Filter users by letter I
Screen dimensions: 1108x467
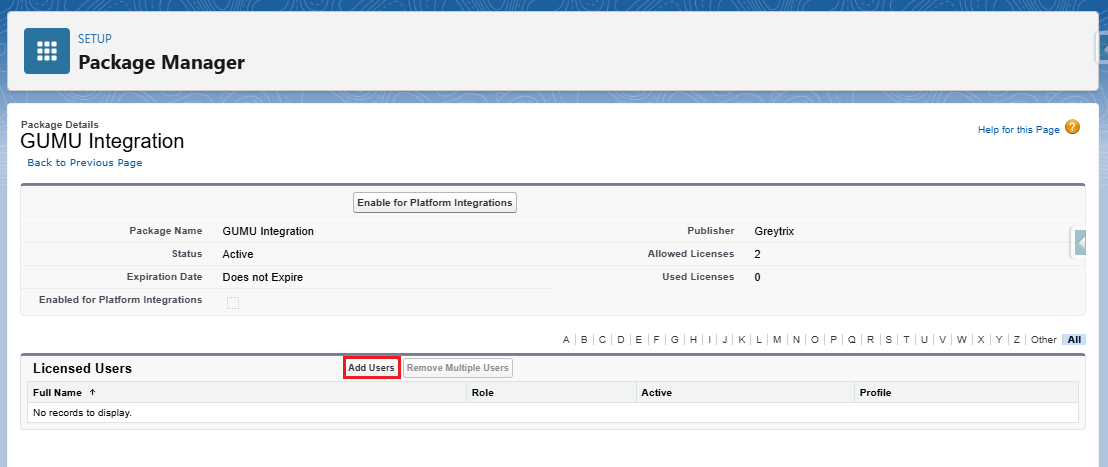pos(709,340)
